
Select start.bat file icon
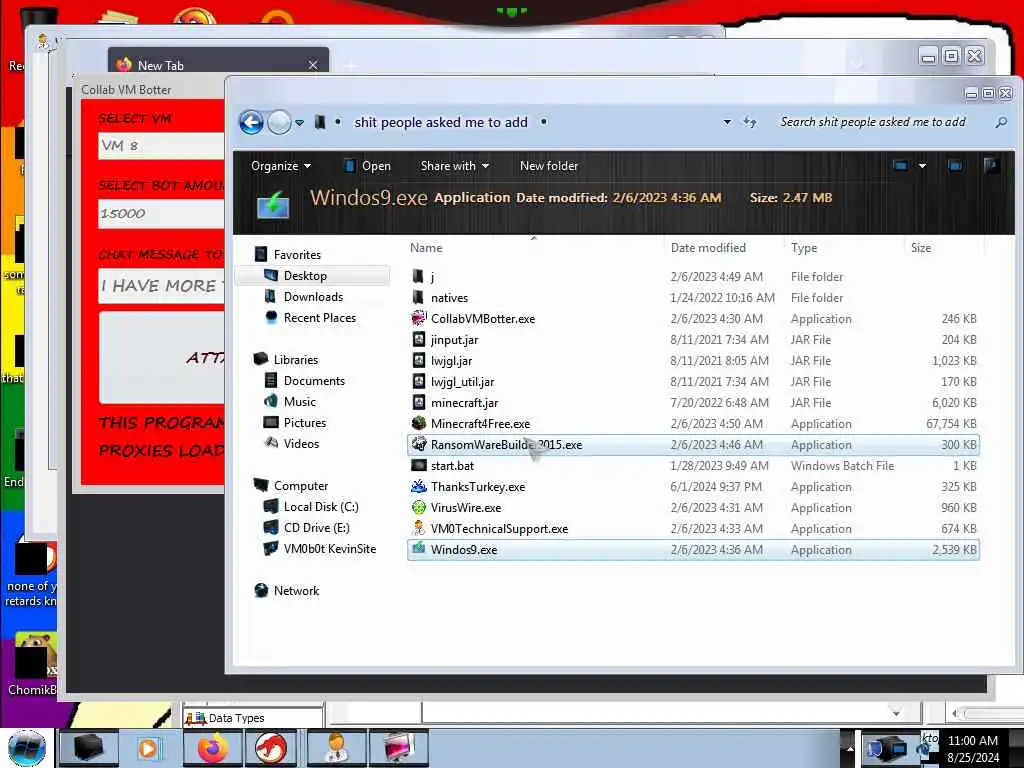coord(418,465)
